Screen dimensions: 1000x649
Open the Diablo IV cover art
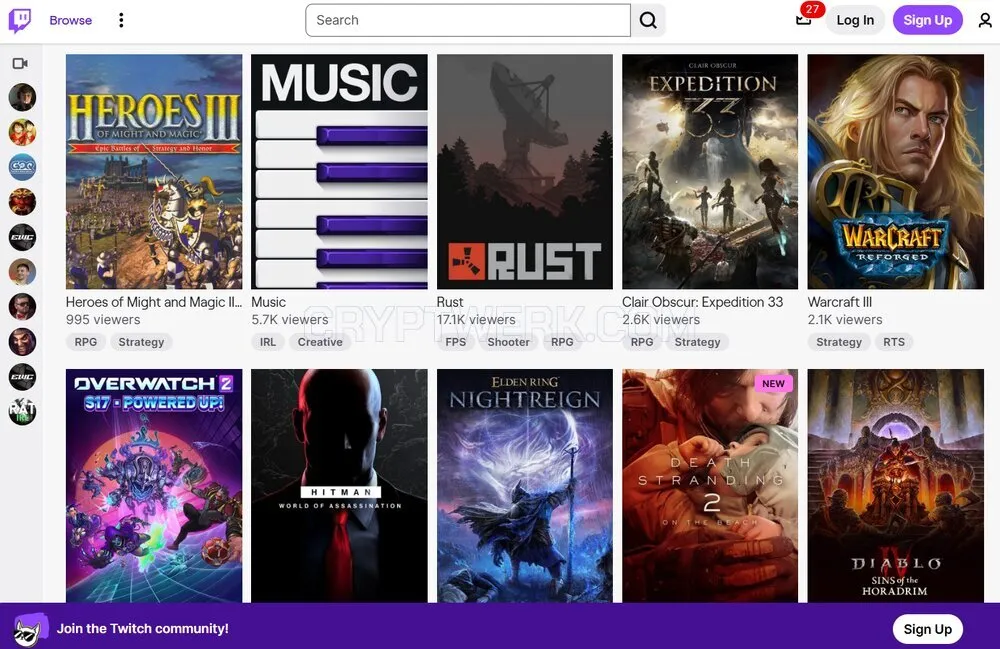coord(895,486)
